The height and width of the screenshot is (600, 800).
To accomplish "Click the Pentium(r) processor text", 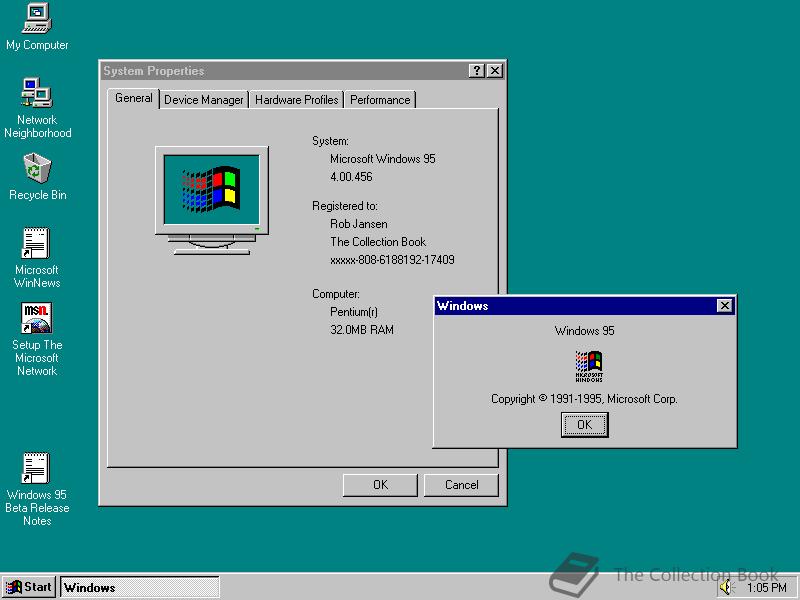I will point(354,312).
